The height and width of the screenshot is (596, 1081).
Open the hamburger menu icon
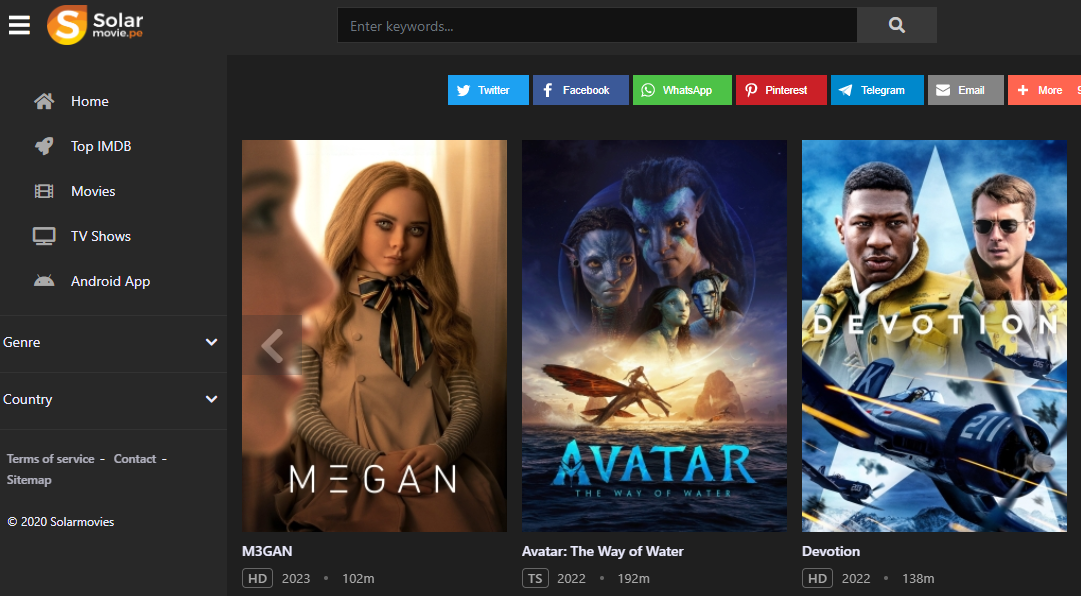[19, 25]
